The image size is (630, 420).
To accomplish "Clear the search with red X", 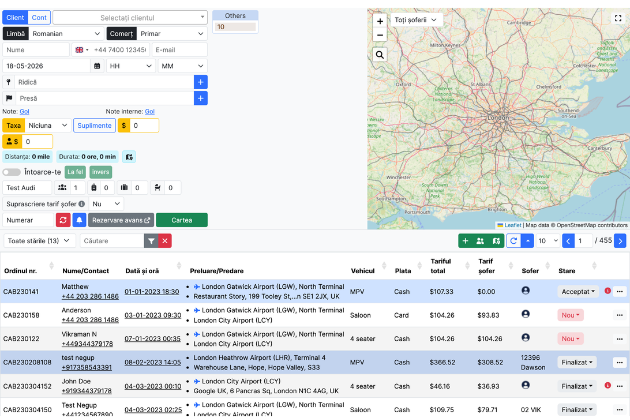I will point(165,241).
